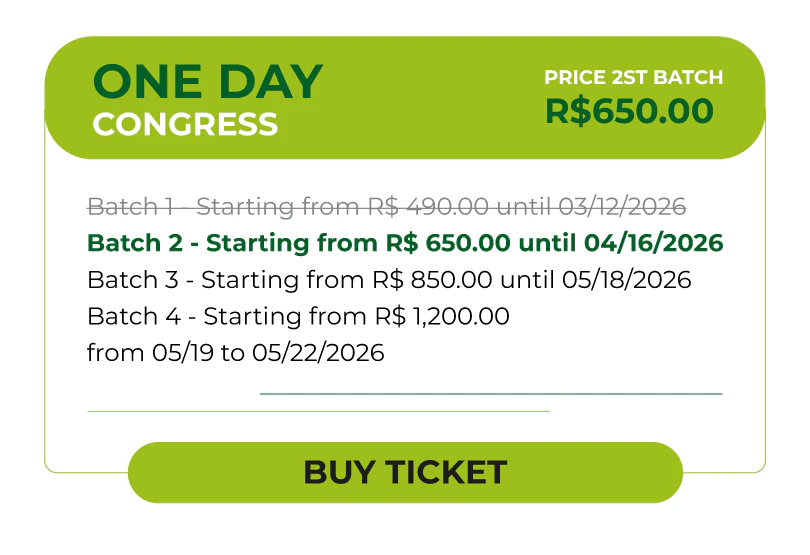Select the crossed-out Batch 1 line

(386, 207)
